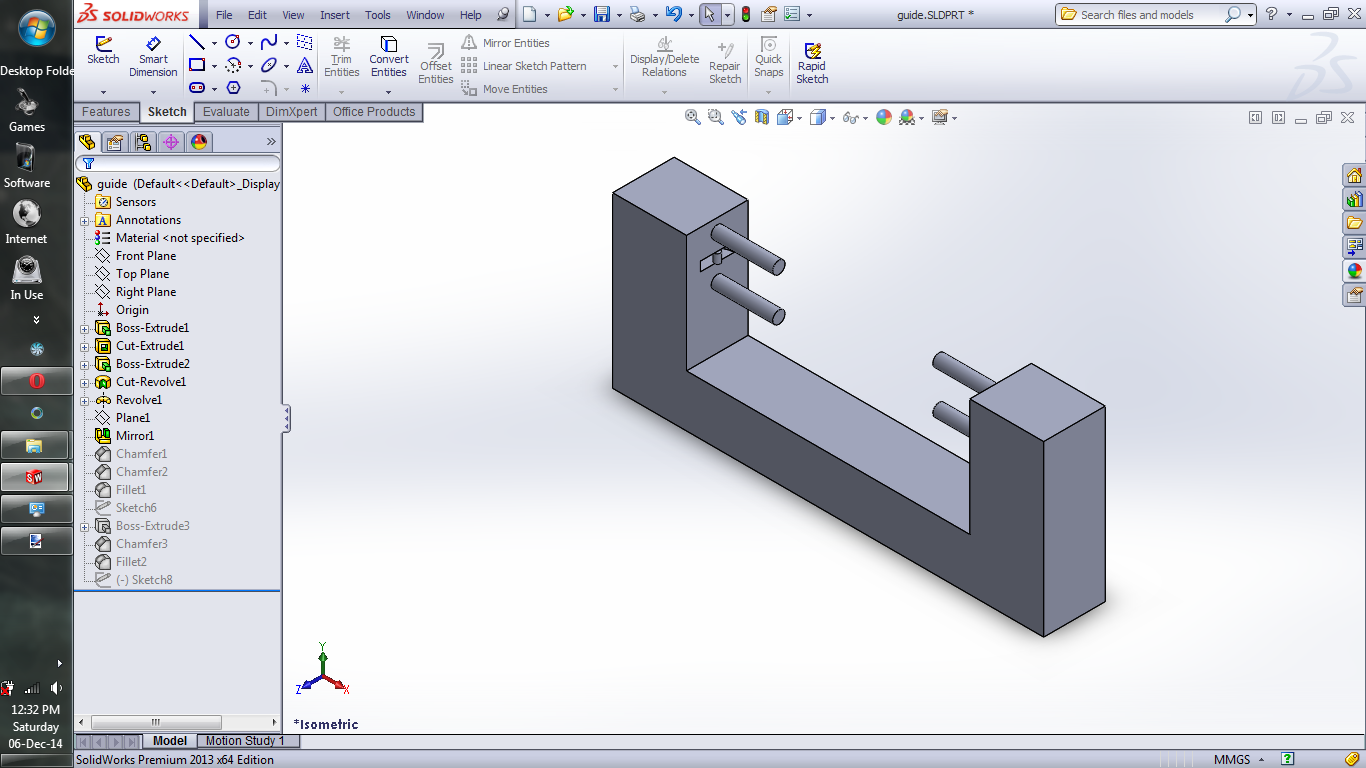
Task: Choose the Circle sketch tool
Action: 233,43
